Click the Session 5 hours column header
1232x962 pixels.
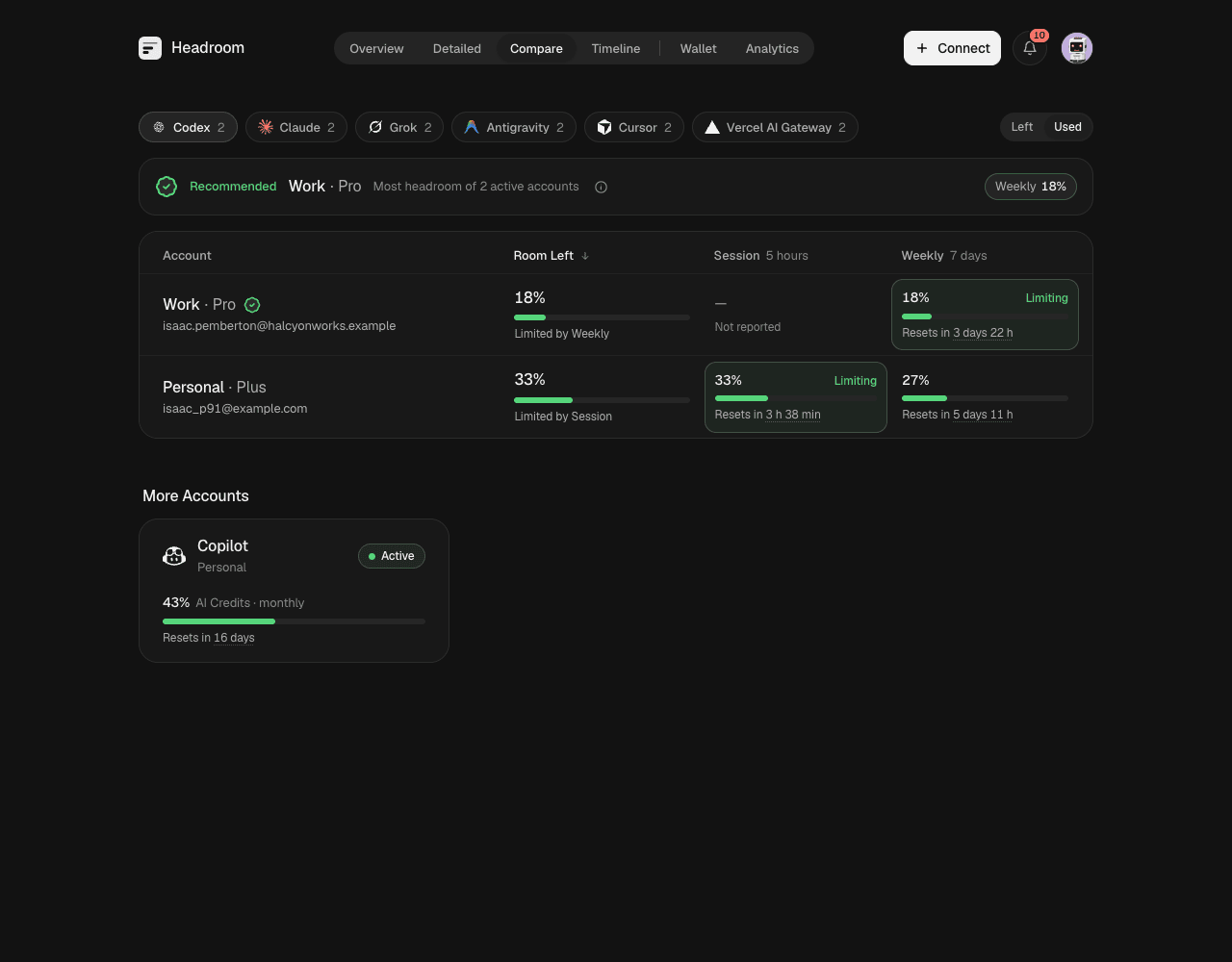point(760,256)
